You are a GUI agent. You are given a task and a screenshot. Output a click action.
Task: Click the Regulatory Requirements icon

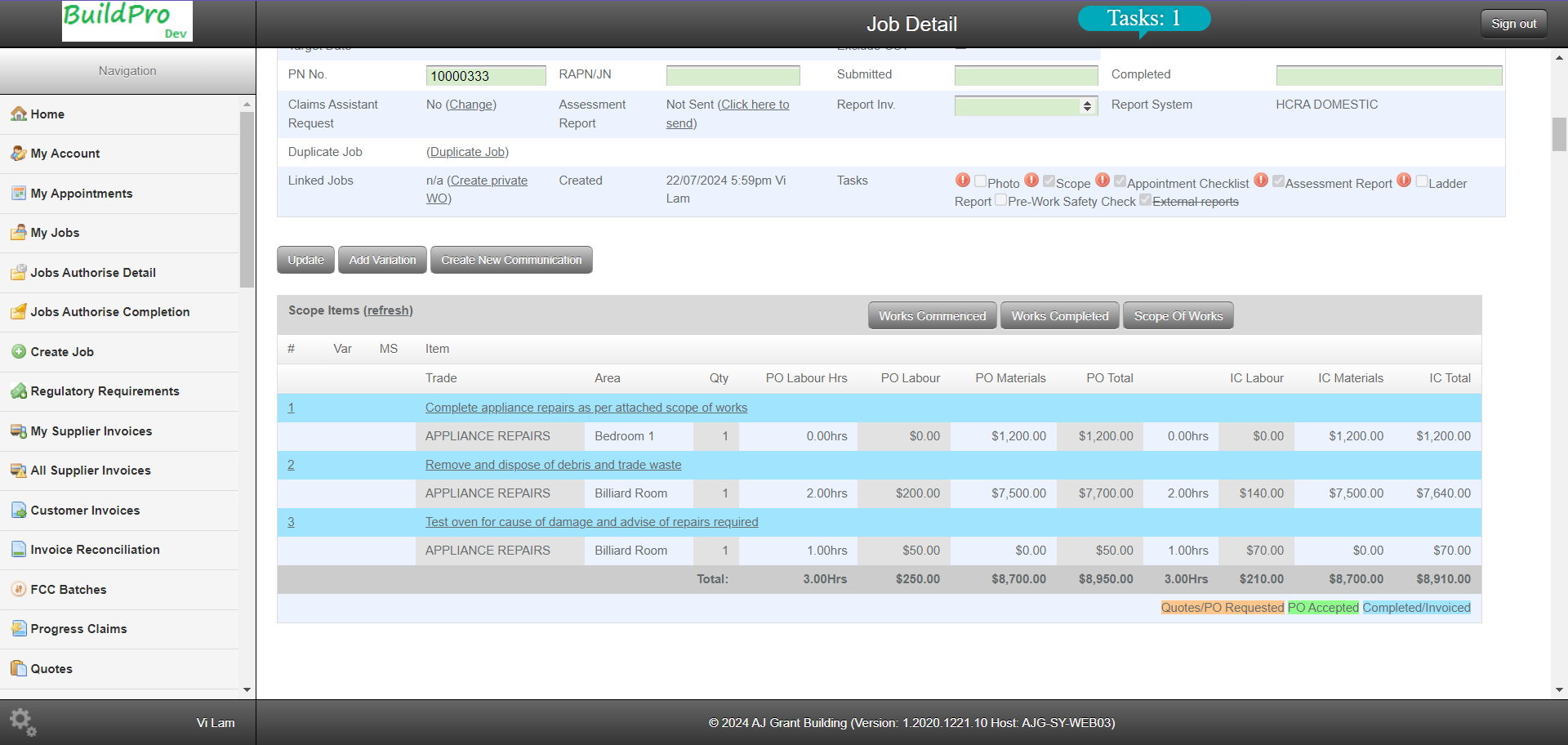(18, 390)
